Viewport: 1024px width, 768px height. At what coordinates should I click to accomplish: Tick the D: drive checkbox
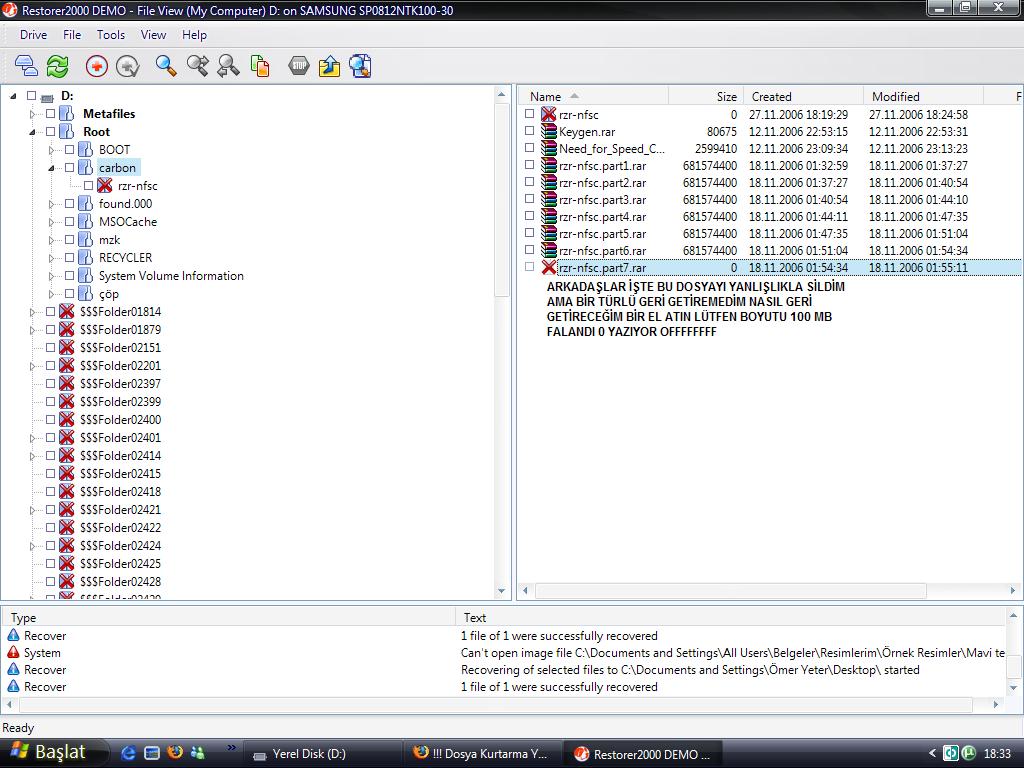[31, 95]
